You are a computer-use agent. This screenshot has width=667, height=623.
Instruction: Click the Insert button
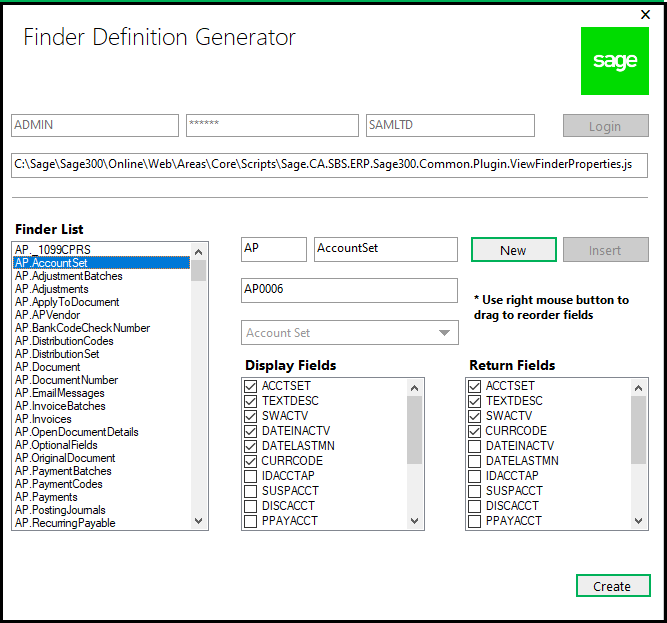[606, 250]
